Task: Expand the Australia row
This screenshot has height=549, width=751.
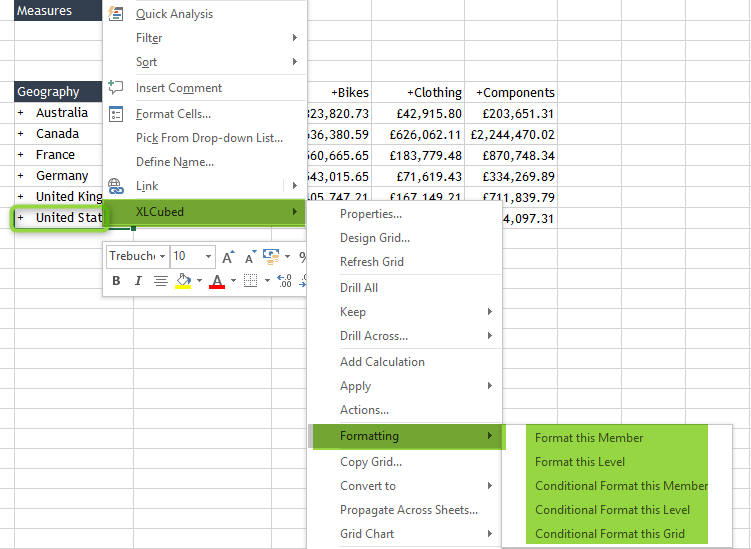Action: tap(20, 113)
